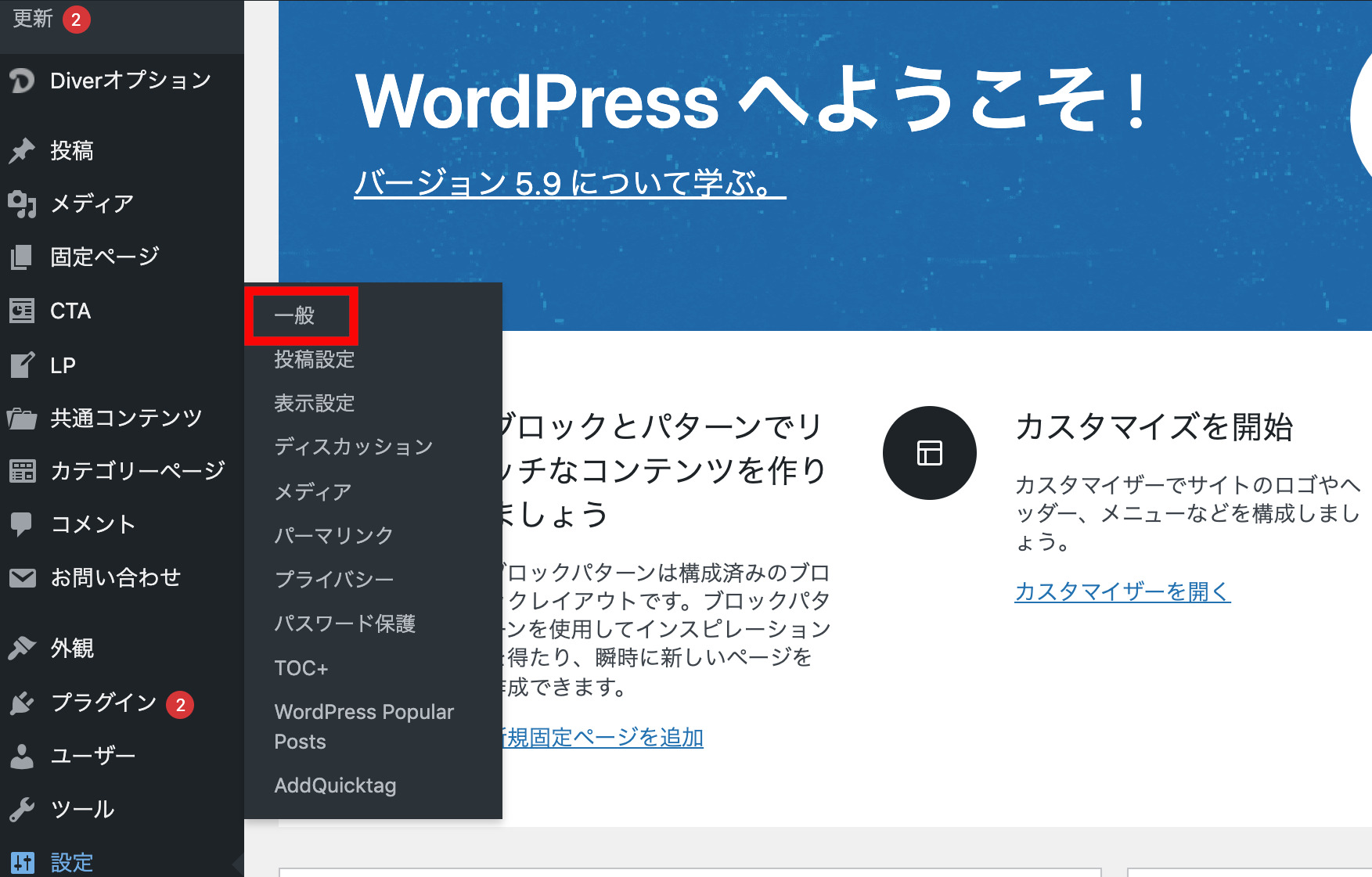Screen dimensions: 1372x877
Task: Click the pushpin icon beside 投稿
Action: coord(22,150)
